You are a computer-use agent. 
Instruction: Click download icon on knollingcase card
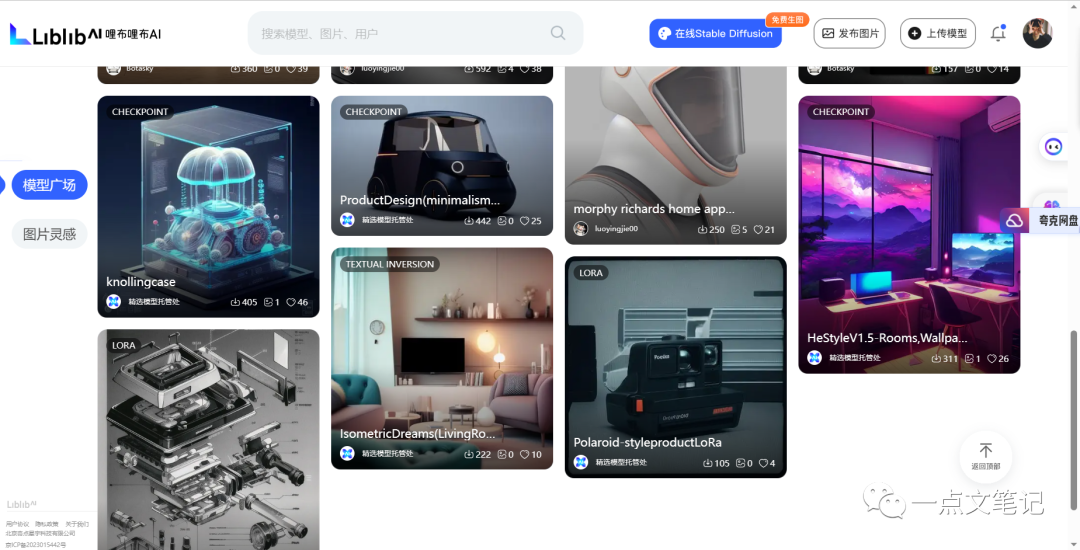(235, 302)
